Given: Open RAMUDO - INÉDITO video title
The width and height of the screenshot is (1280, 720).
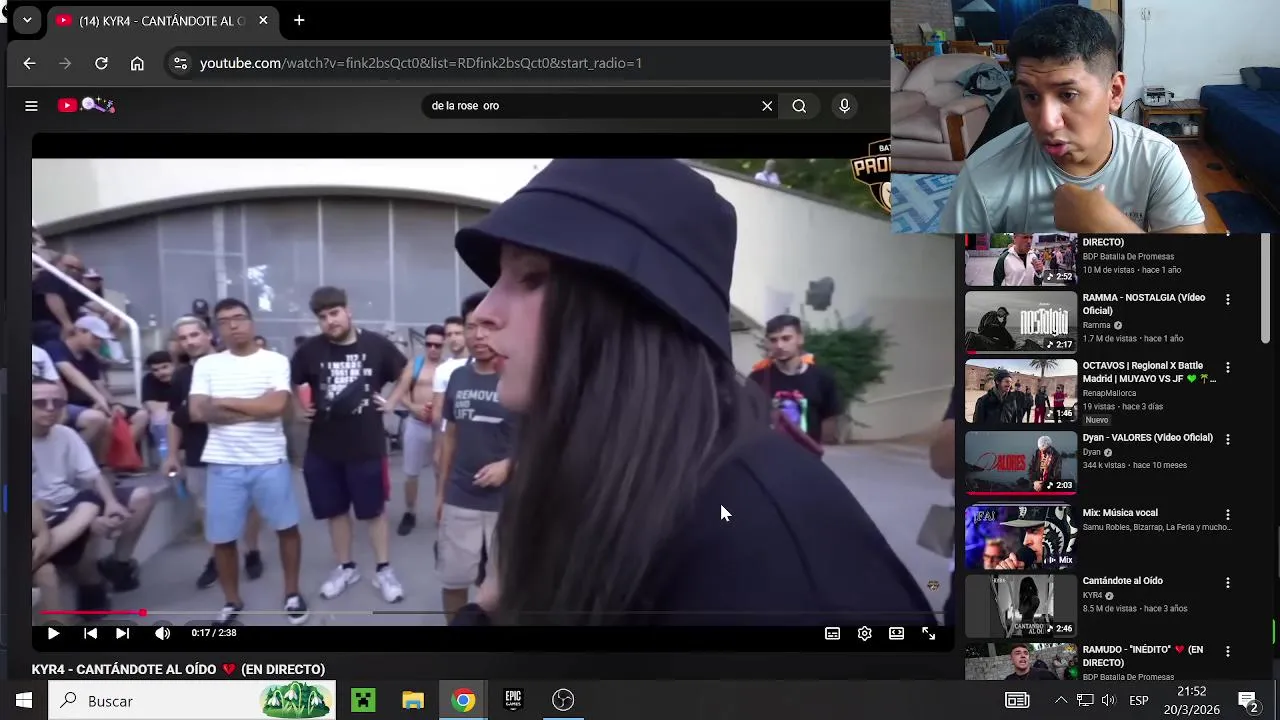Looking at the screenshot, I should [1143, 656].
